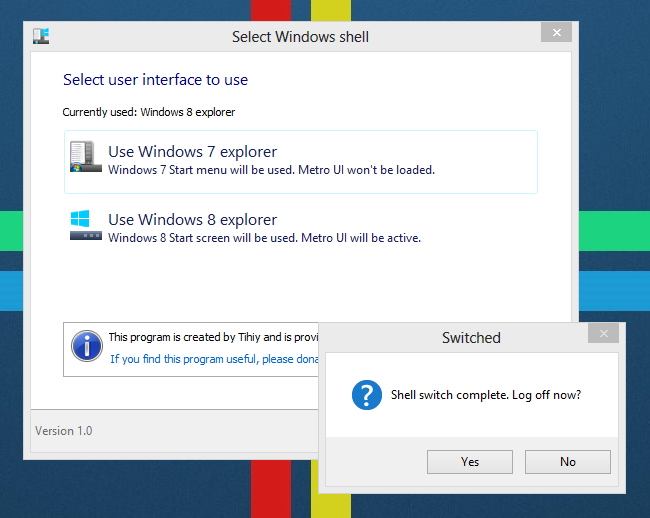Click 'Select Windows shell' window title
The height and width of the screenshot is (518, 650).
point(300,37)
